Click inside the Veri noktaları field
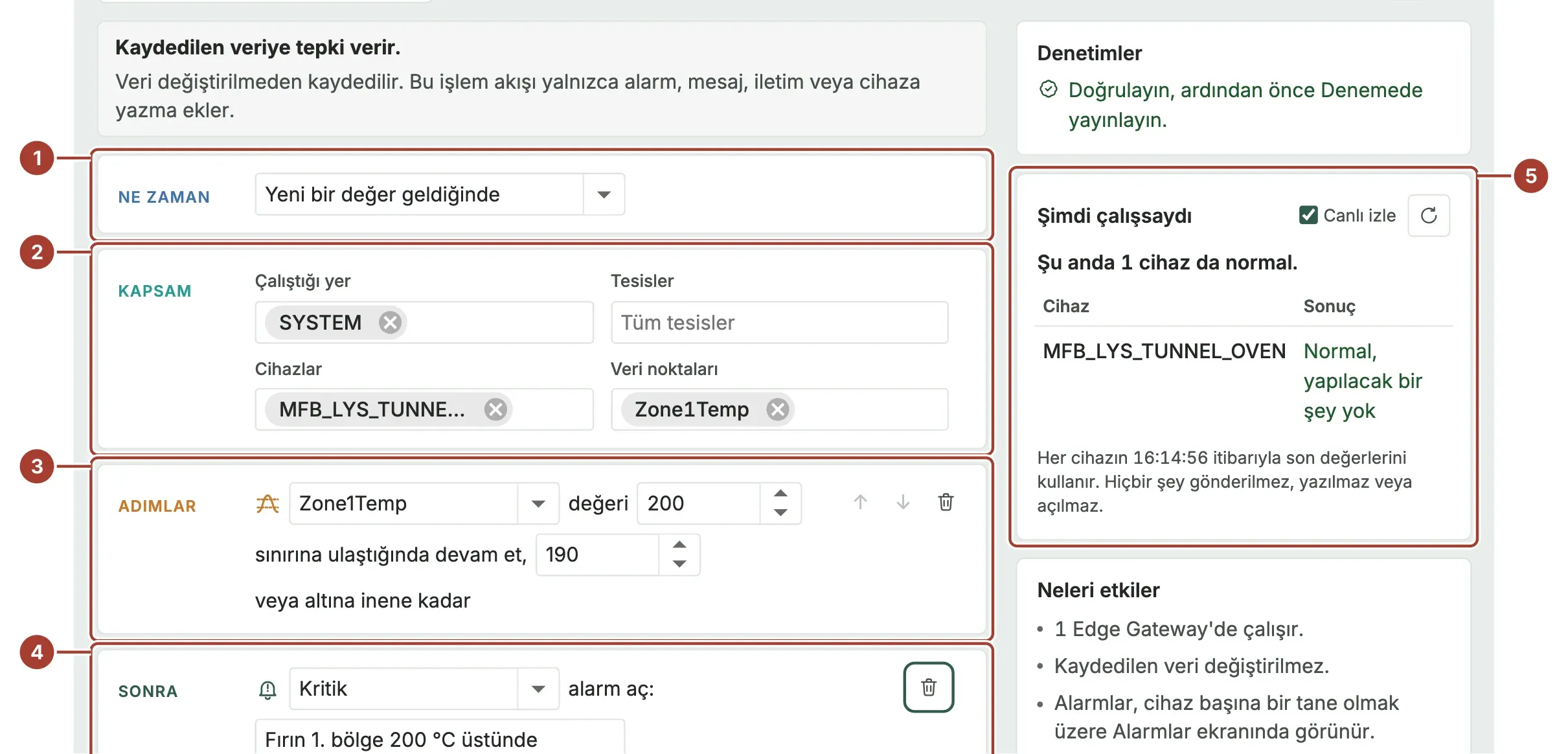Viewport: 1568px width, 754px height. tap(779, 409)
